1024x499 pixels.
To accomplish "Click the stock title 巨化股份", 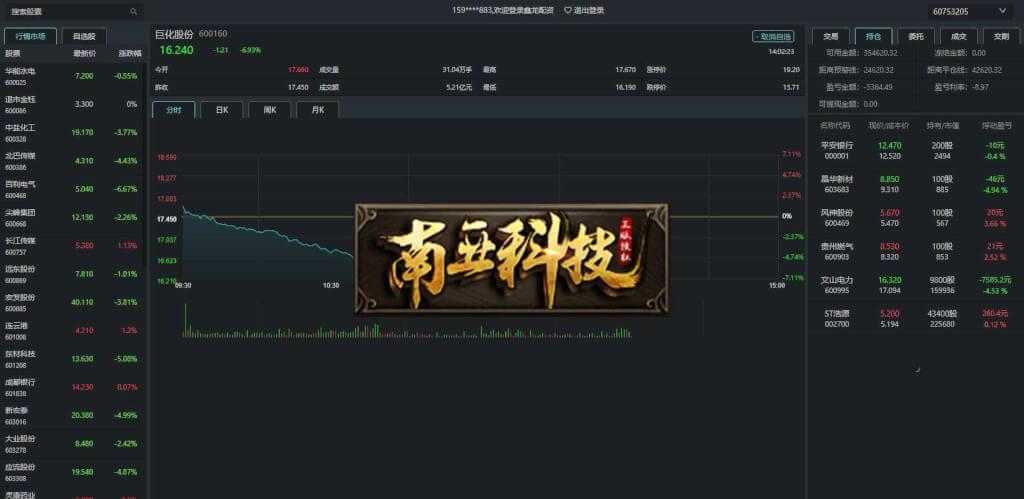I will (174, 34).
